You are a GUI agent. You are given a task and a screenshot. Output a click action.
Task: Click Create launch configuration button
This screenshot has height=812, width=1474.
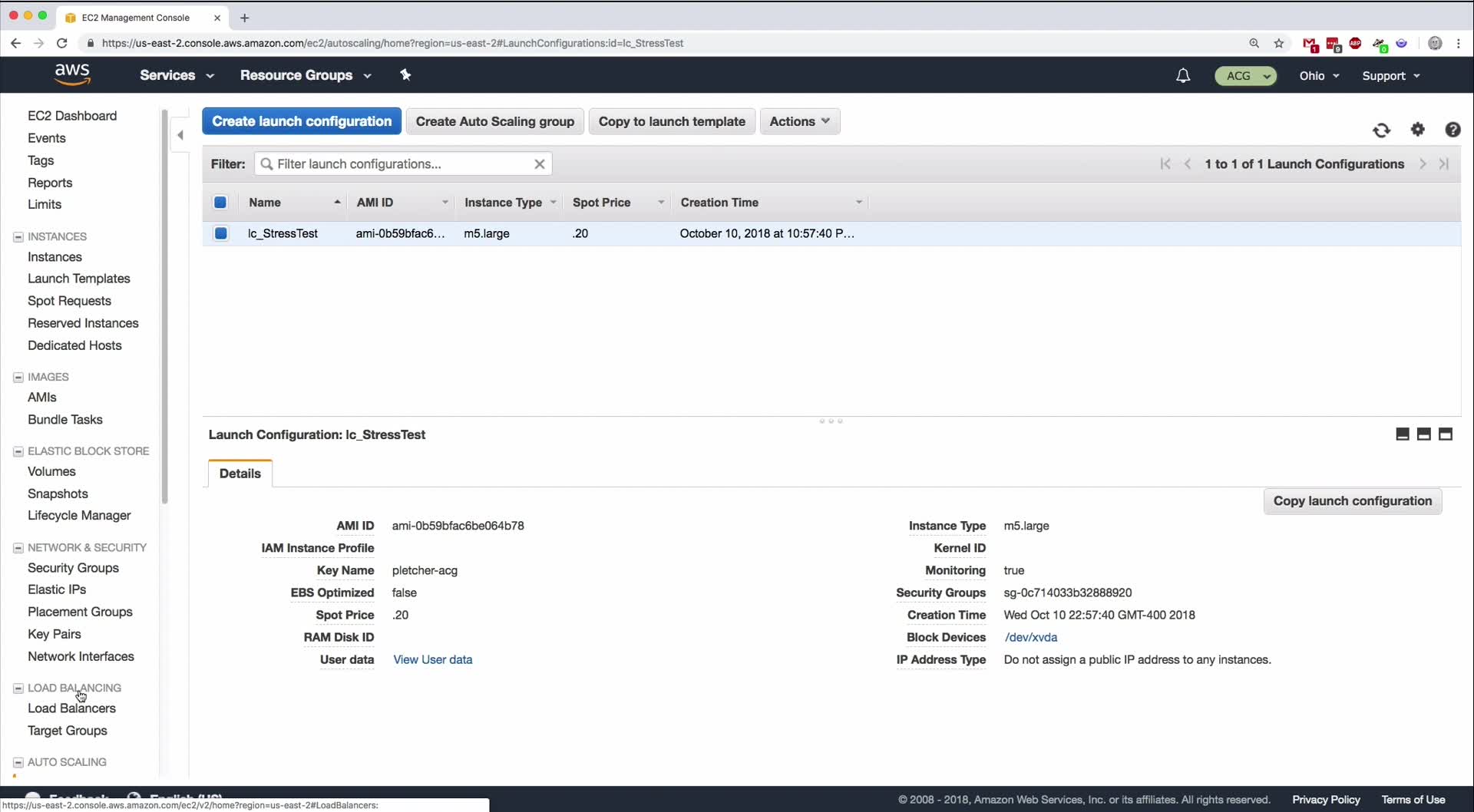302,121
